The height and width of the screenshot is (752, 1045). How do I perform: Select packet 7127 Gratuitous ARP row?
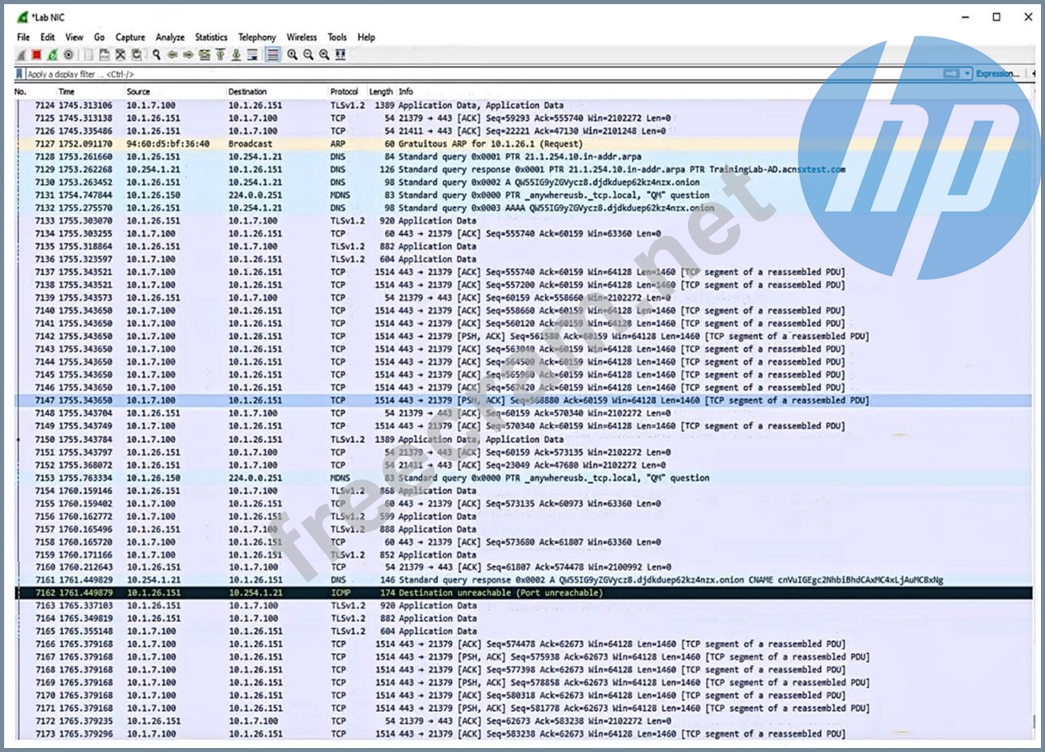523,144
